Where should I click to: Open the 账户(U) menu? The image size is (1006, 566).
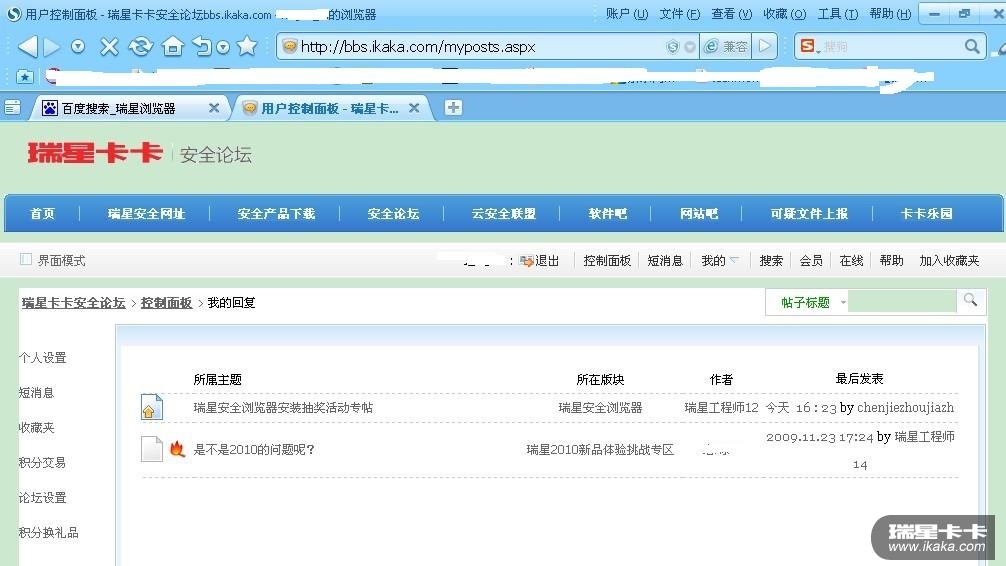click(626, 13)
